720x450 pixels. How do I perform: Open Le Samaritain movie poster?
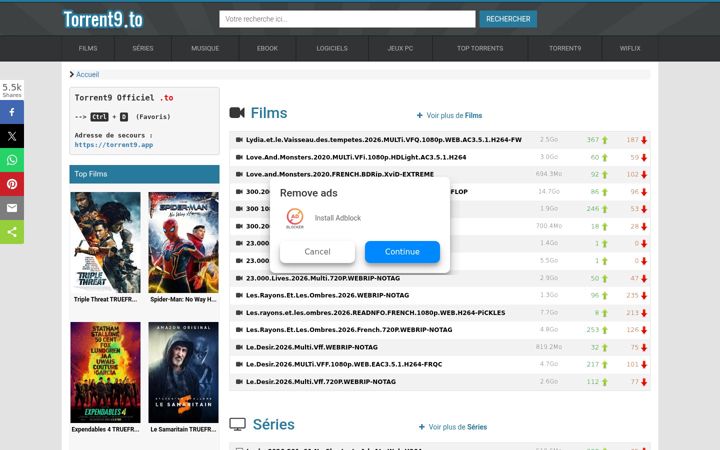pyautogui.click(x=183, y=372)
